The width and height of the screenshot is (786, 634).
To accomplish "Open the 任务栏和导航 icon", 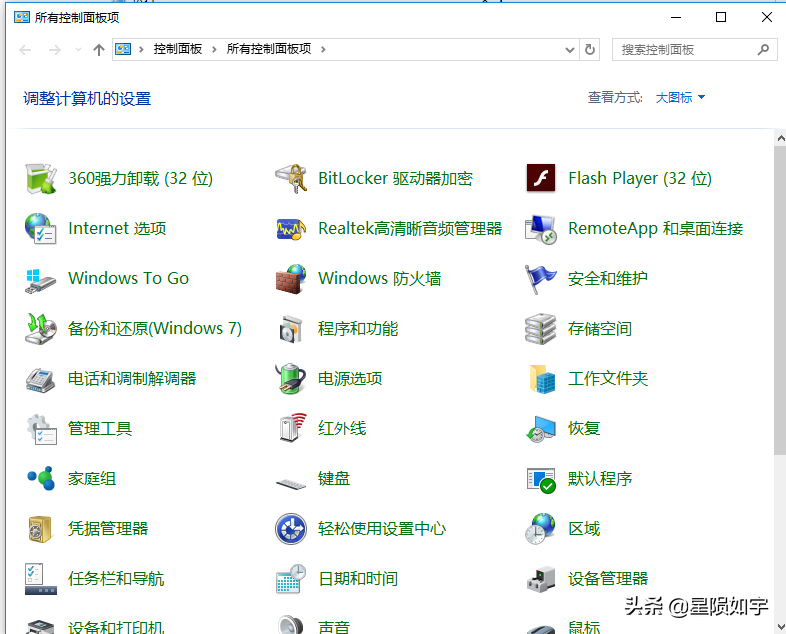I will click(x=41, y=579).
